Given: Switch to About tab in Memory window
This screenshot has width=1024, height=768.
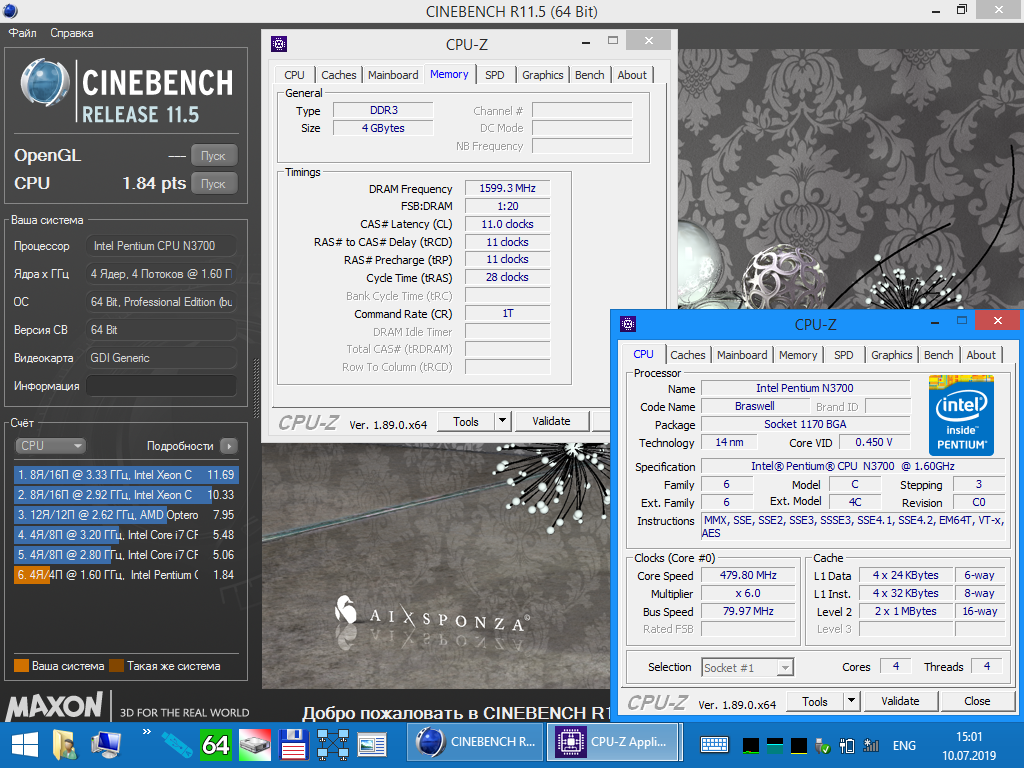Looking at the screenshot, I should [x=632, y=75].
